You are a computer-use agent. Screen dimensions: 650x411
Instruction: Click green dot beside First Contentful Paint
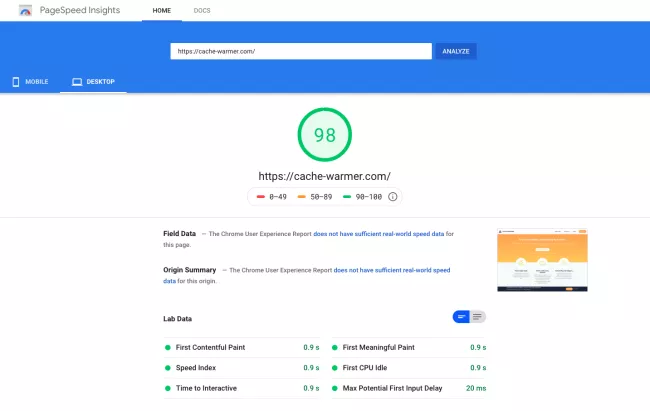coord(167,348)
